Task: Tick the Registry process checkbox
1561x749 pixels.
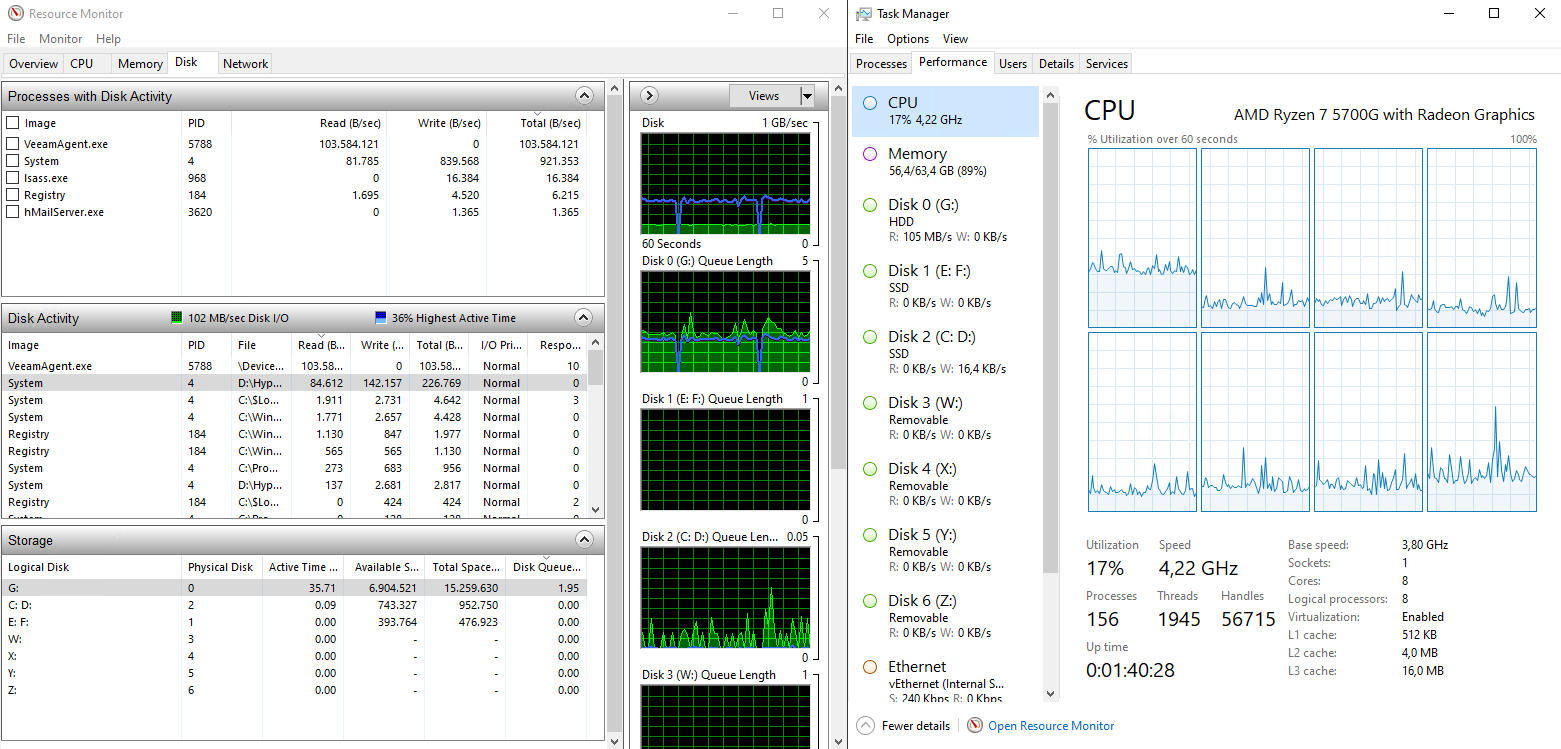Action: click(13, 195)
